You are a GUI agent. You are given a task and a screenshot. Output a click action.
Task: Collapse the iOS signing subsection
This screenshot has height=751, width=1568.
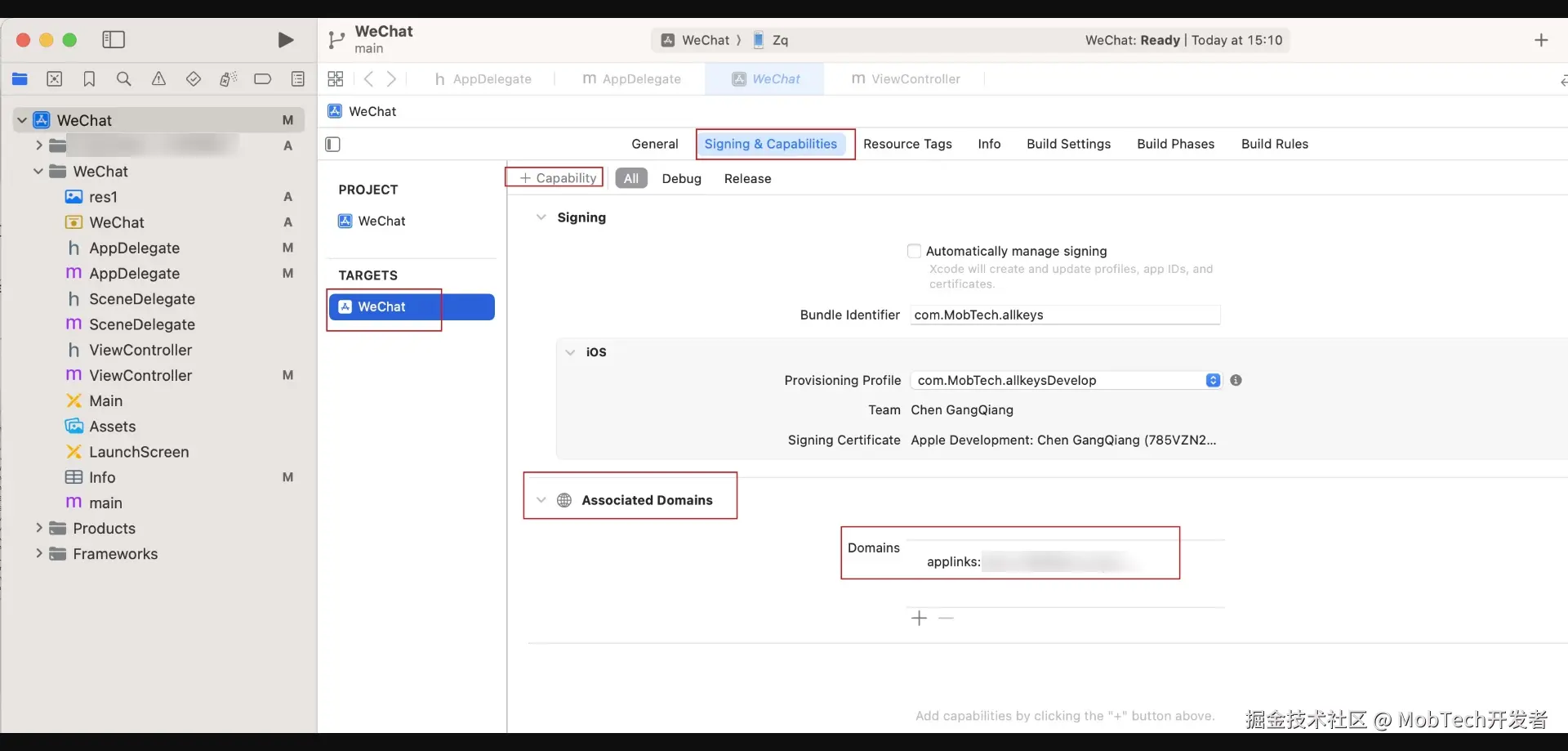(x=570, y=352)
